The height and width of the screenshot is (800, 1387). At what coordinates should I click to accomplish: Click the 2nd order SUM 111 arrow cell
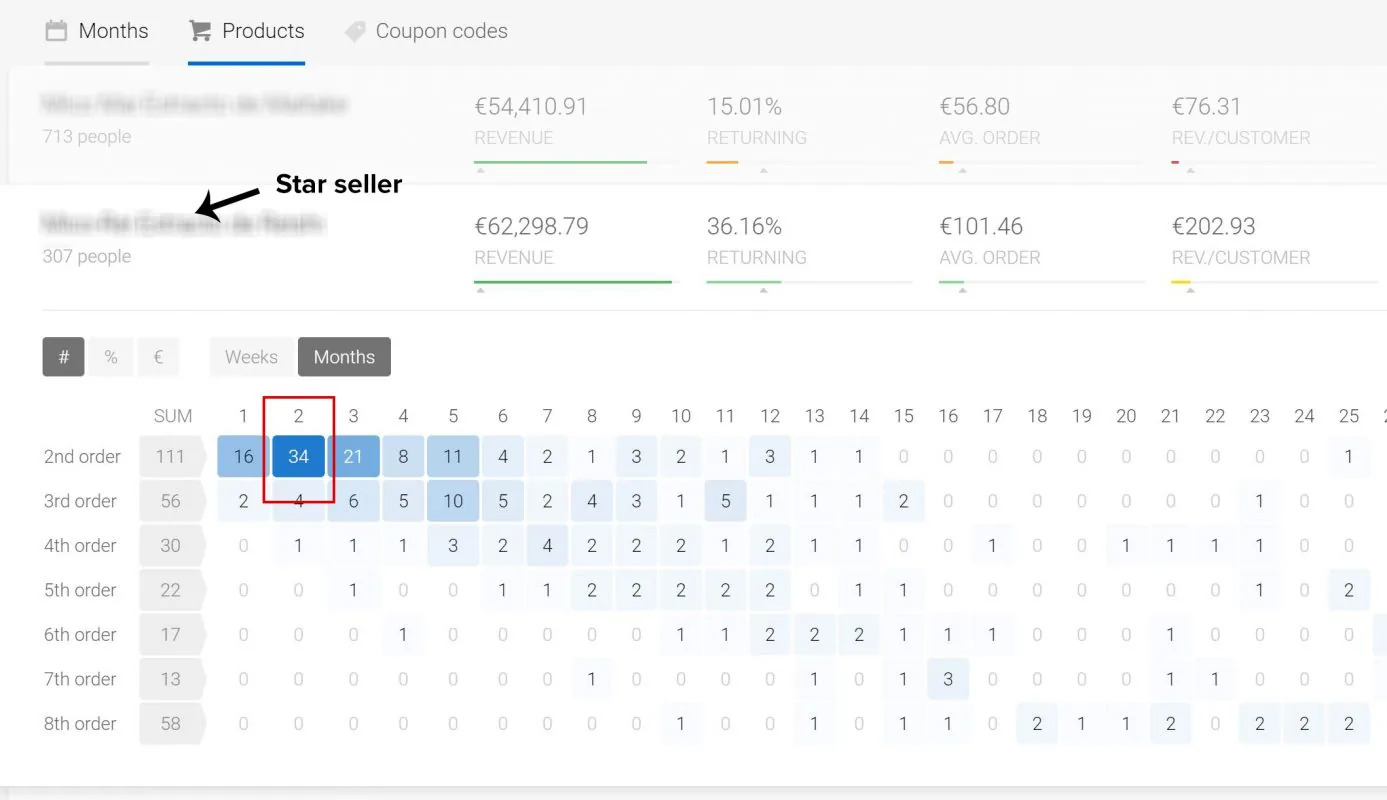173,457
